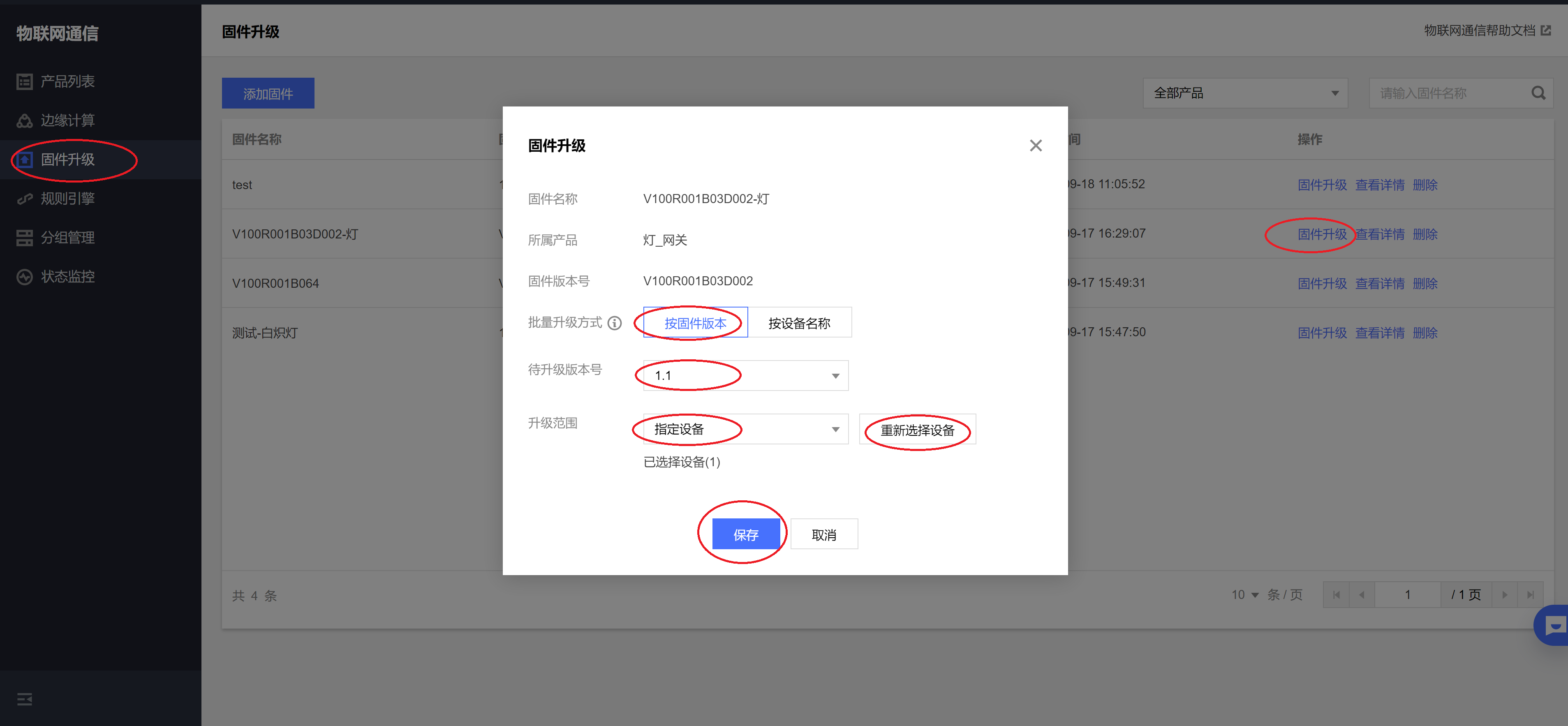Click the search magnifier icon
The width and height of the screenshot is (1568, 726).
(x=1538, y=93)
